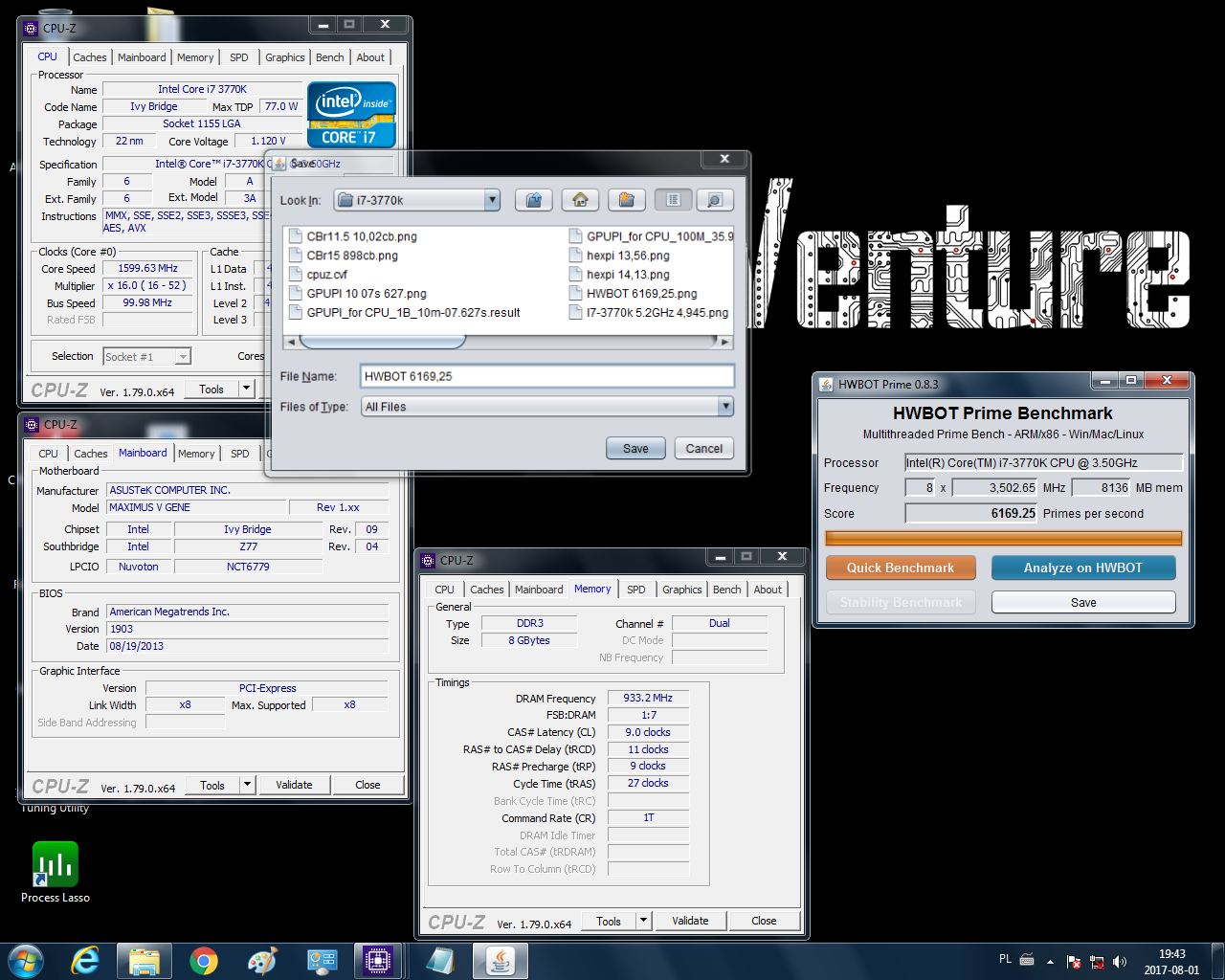The width and height of the screenshot is (1225, 980).
Task: Click Save button in file dialog
Action: (x=635, y=448)
